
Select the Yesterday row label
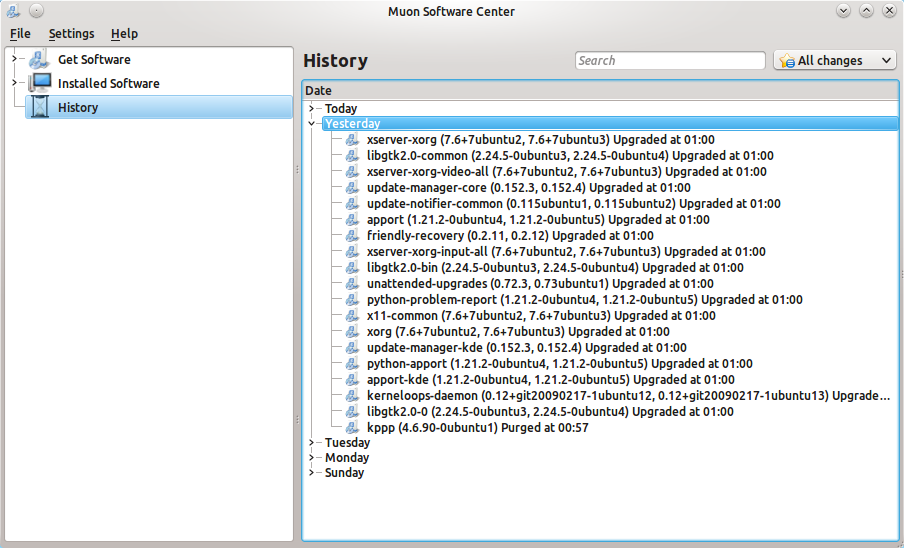click(352, 123)
